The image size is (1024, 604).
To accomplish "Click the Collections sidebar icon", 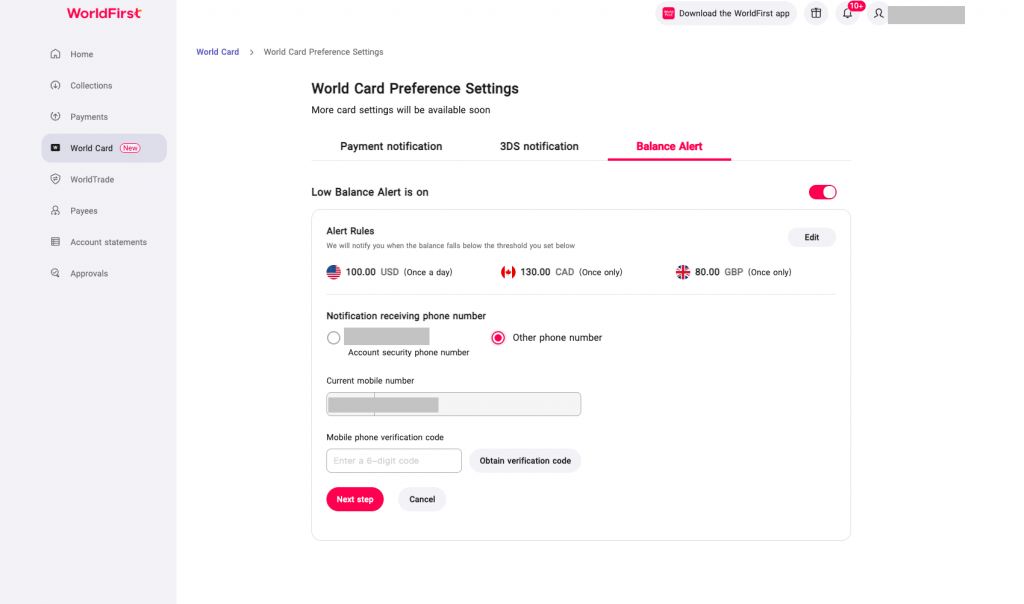I will click(x=56, y=86).
